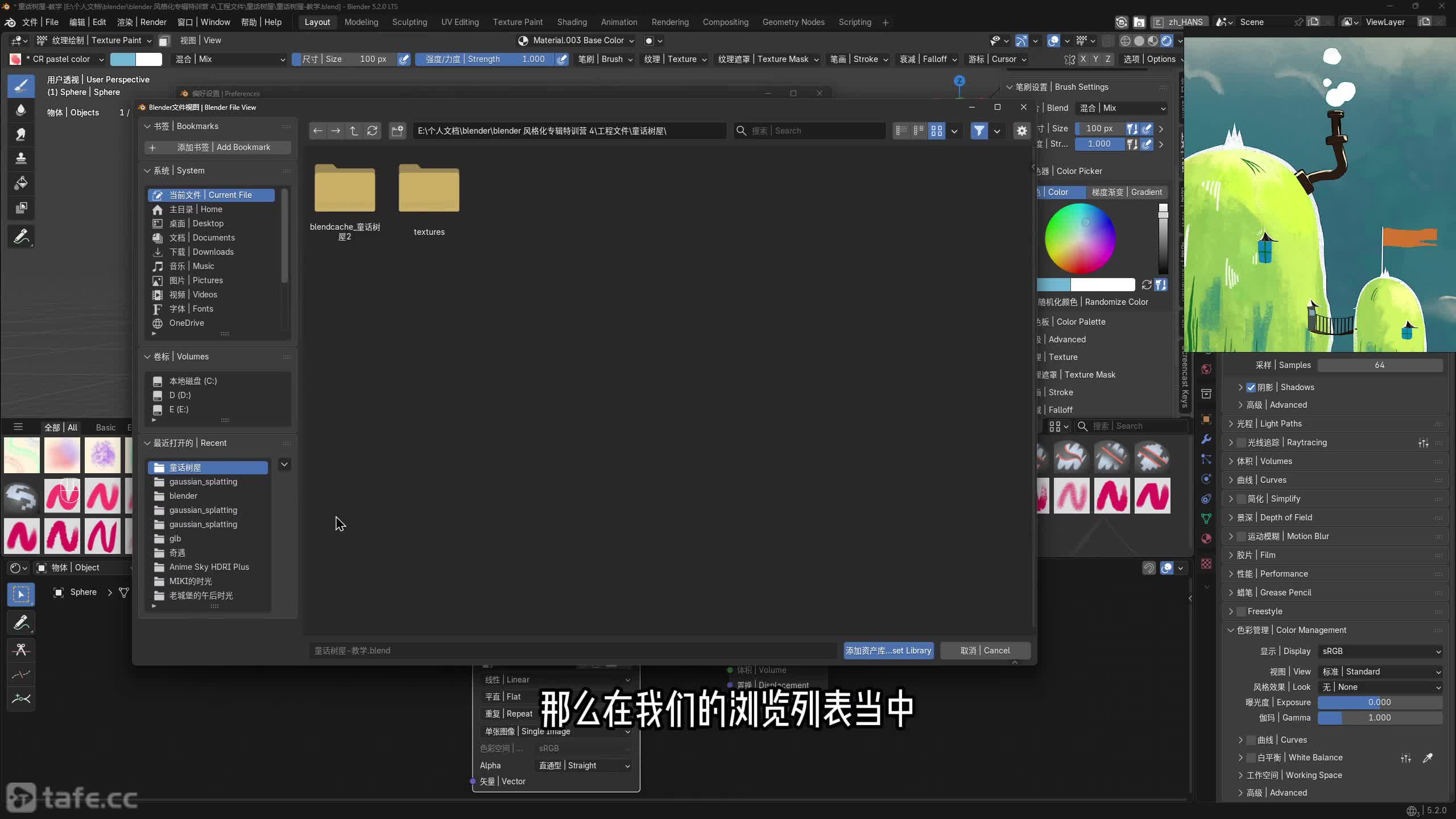Screen dimensions: 1456x819
Task: Switch to thumbnail display mode
Action: pyautogui.click(x=936, y=131)
